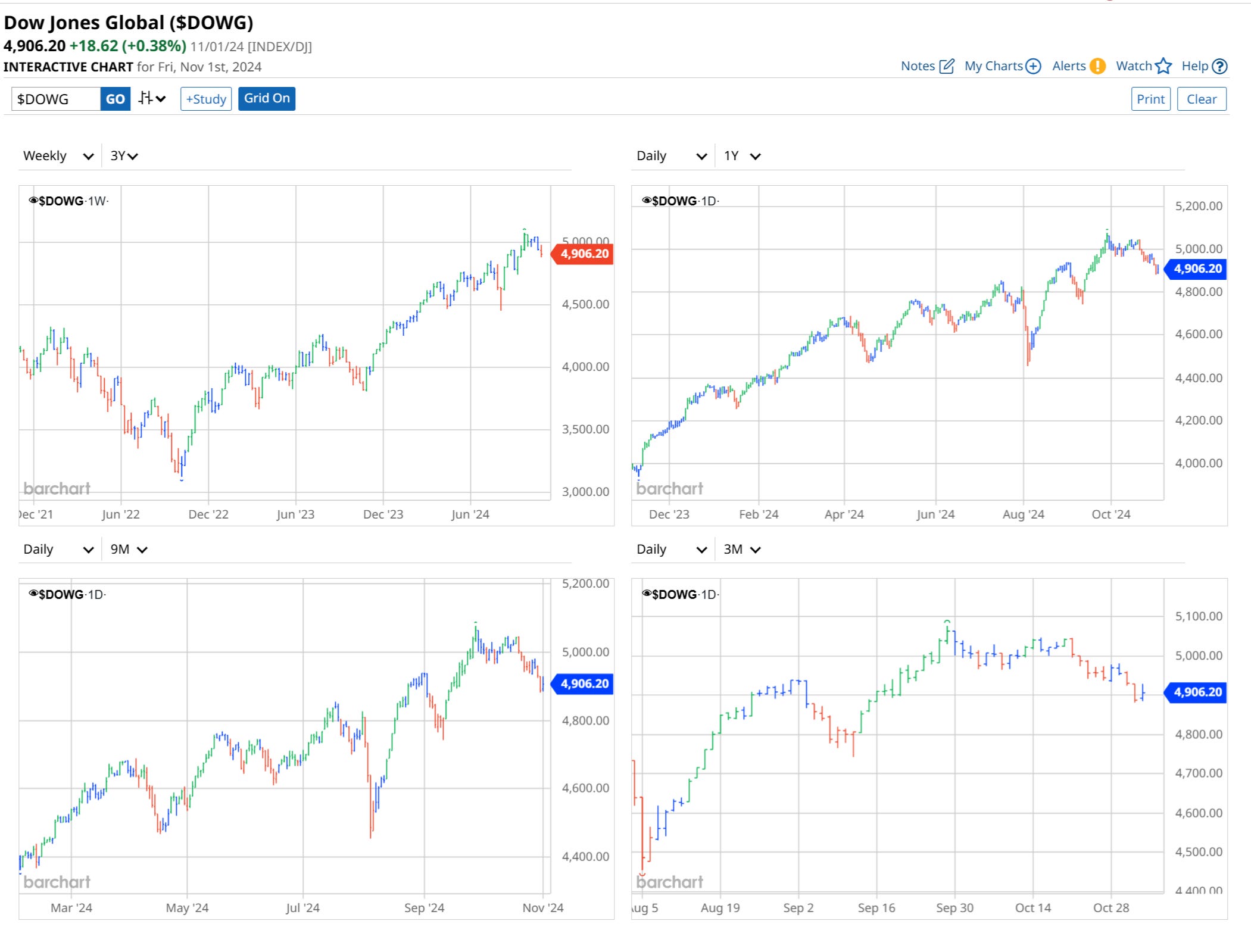Click the red 4,906.20 price tag on weekly chart

584,254
